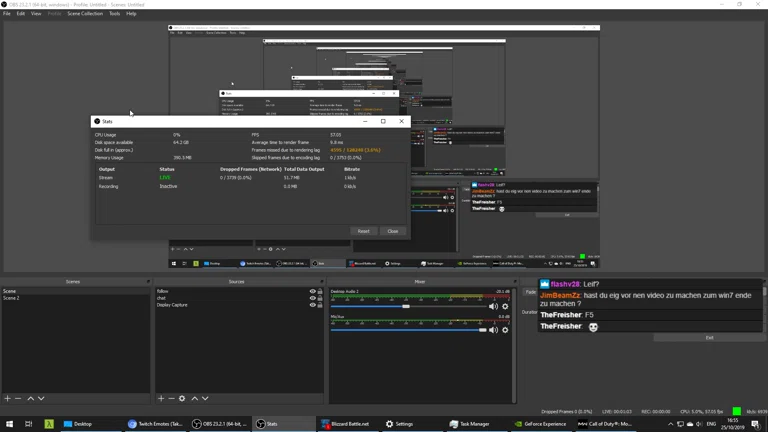Image resolution: width=768 pixels, height=432 pixels.
Task: Open the File menu
Action: 7,14
